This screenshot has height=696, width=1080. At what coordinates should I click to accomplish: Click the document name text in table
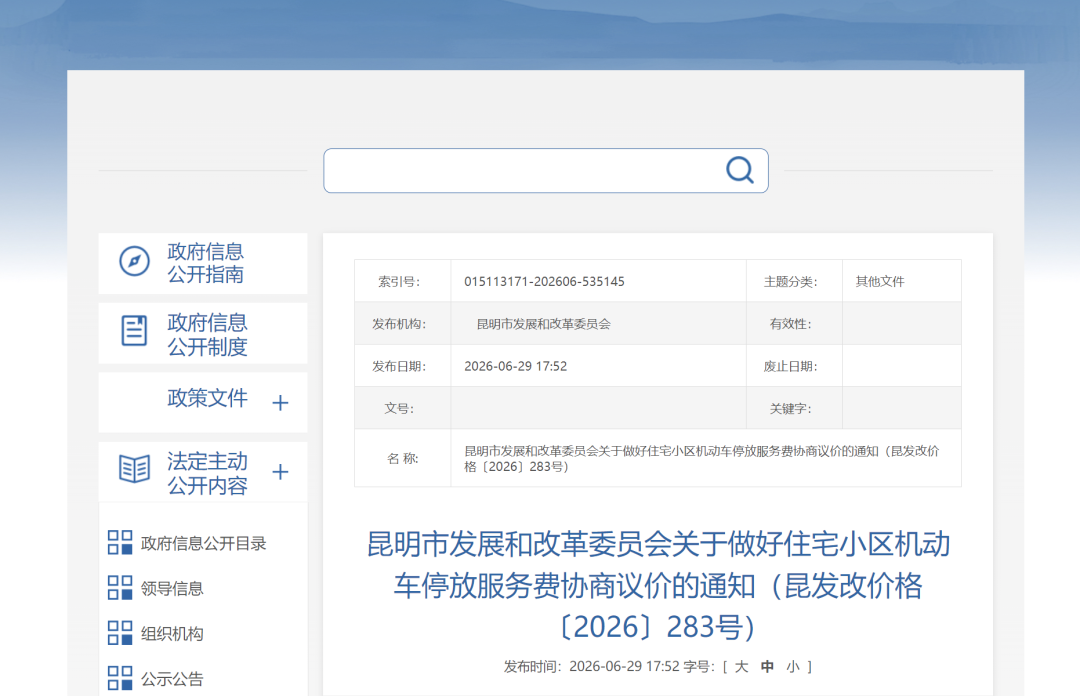tap(701, 459)
